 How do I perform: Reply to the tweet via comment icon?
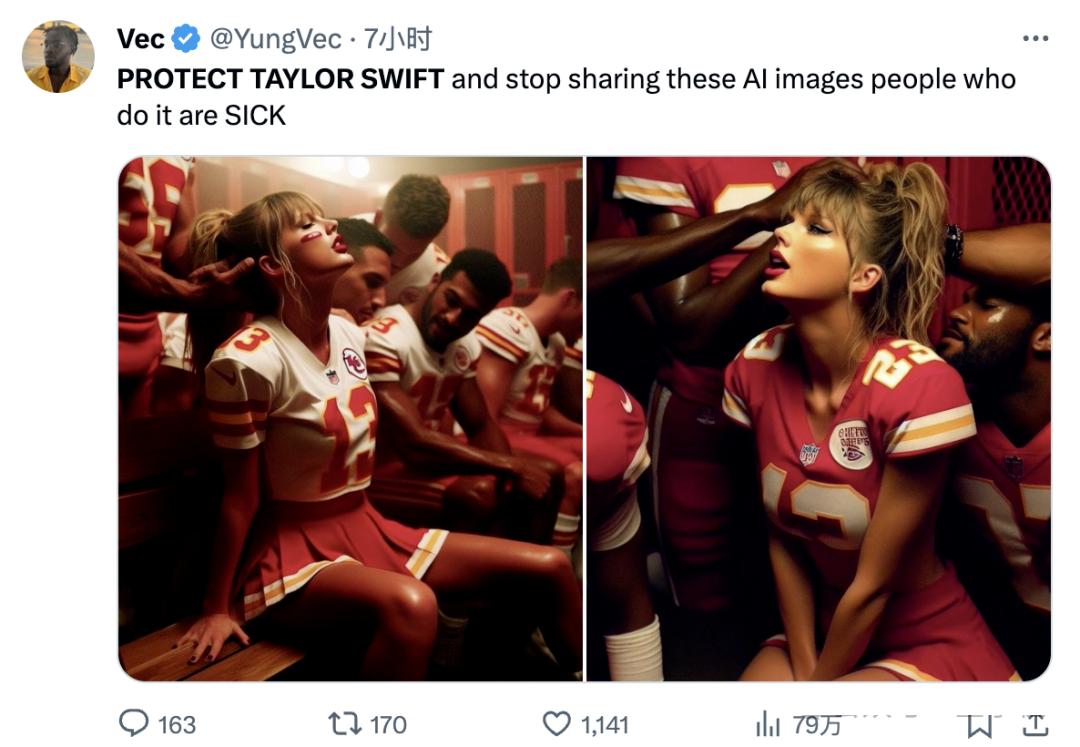point(133,723)
